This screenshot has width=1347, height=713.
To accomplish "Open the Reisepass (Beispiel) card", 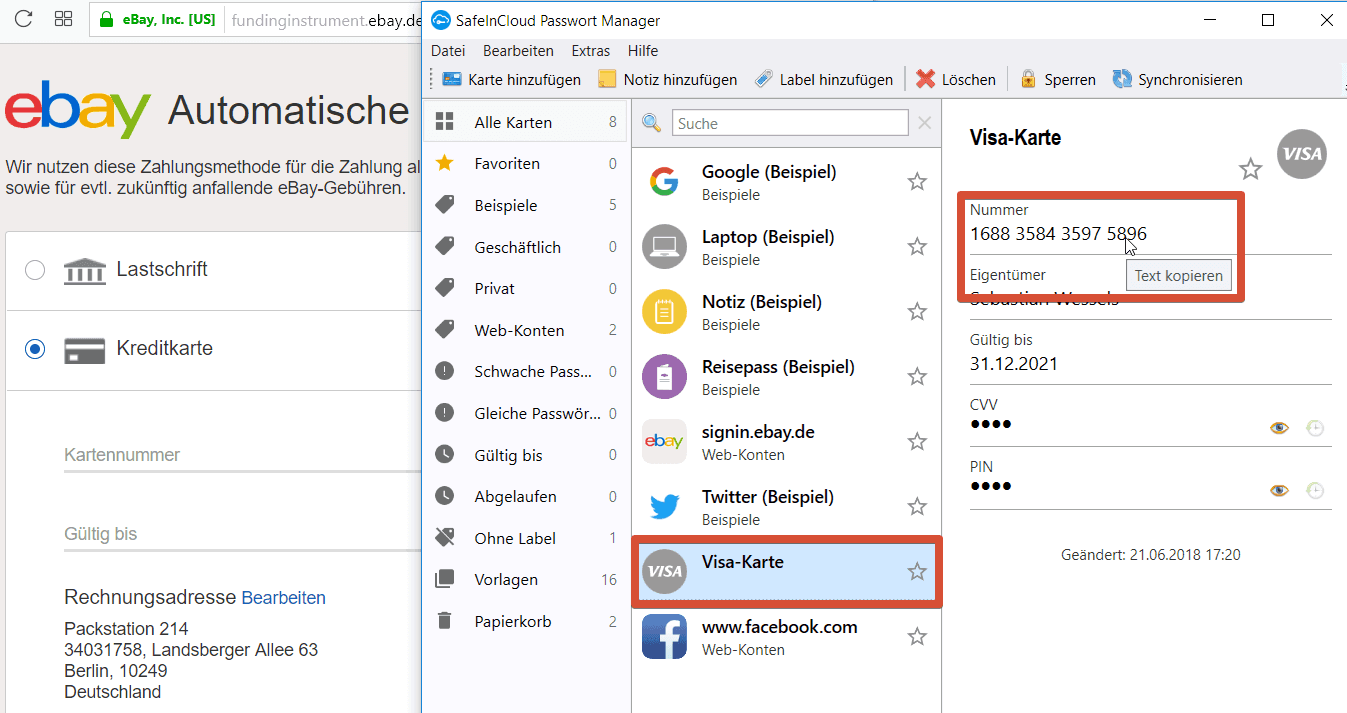I will tap(787, 376).
